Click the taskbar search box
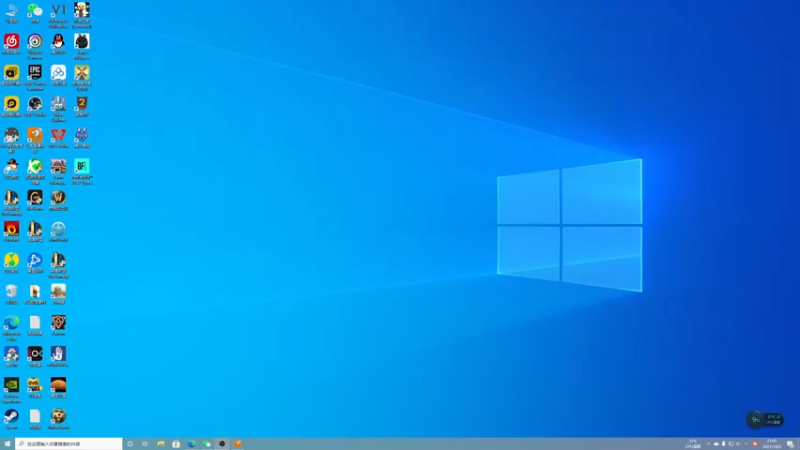Screen dimensions: 800x450 [69, 444]
